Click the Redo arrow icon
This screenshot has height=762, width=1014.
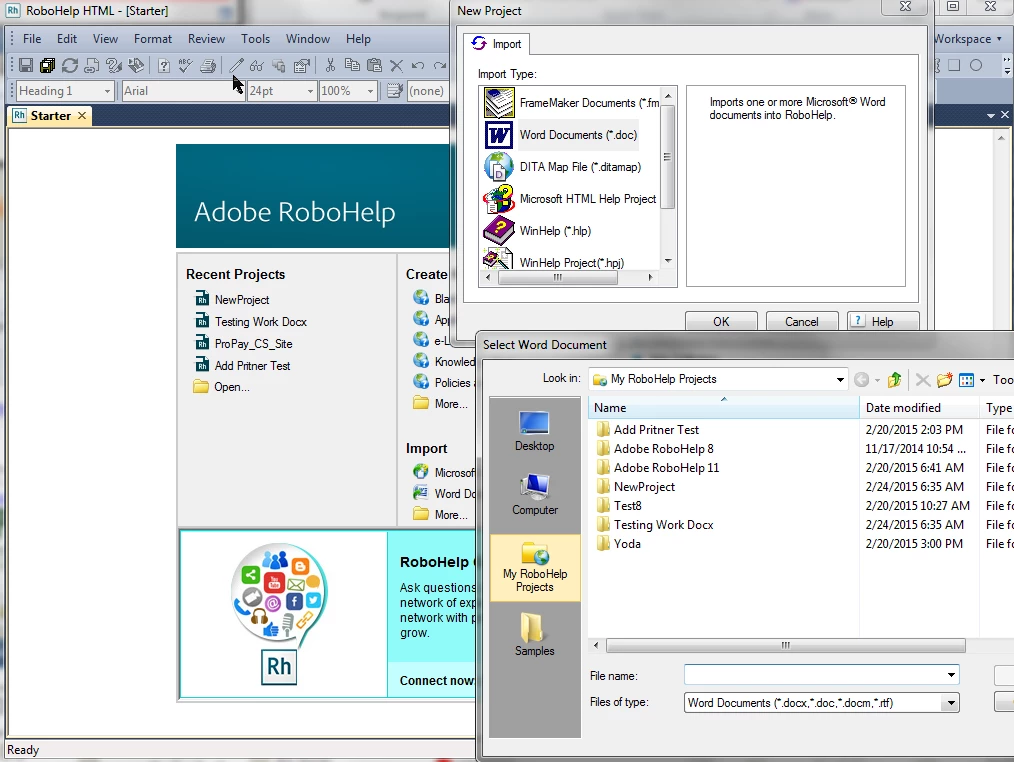coord(440,65)
